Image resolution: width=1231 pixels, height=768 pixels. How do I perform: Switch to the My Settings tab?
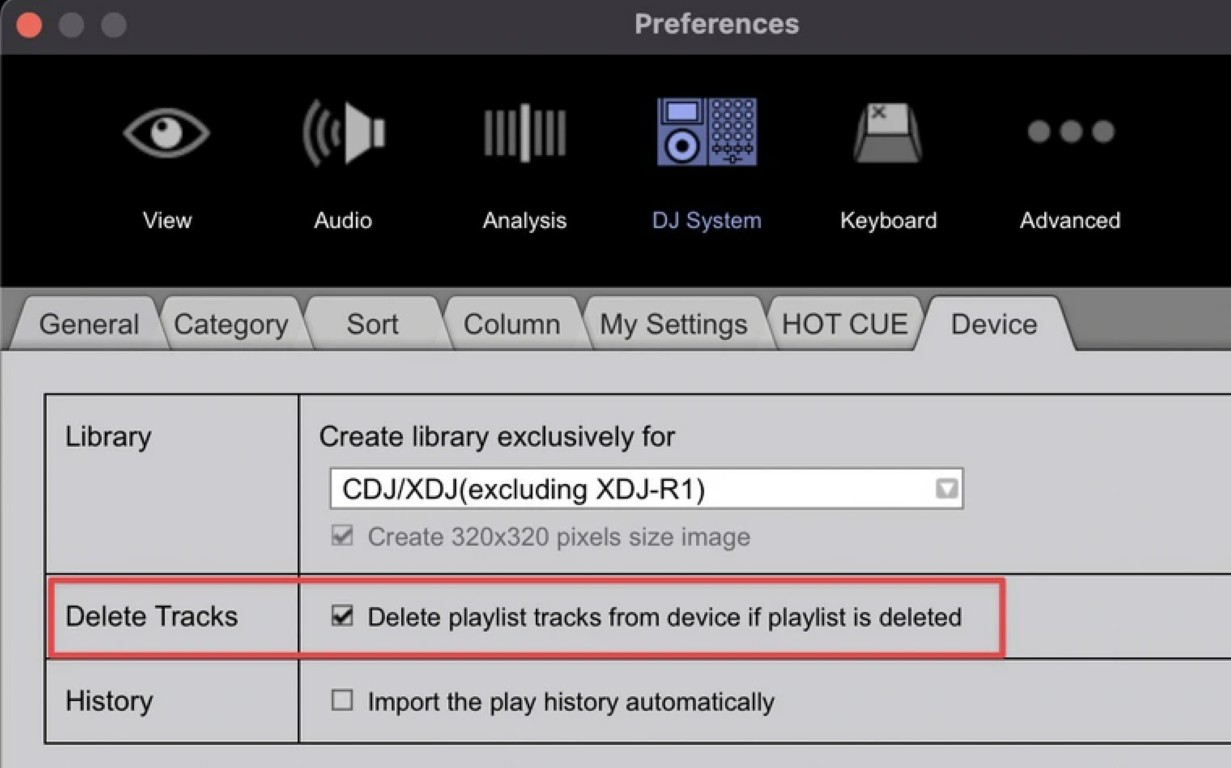[x=673, y=324]
